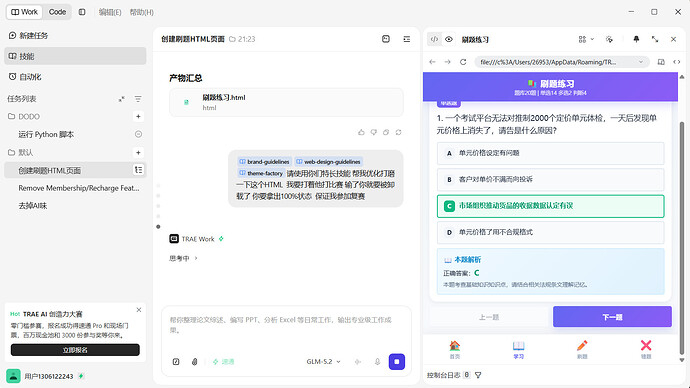Screen dimensions: 690x388
Task: Collapse all task list folders icon
Action: pyautogui.click(x=121, y=99)
